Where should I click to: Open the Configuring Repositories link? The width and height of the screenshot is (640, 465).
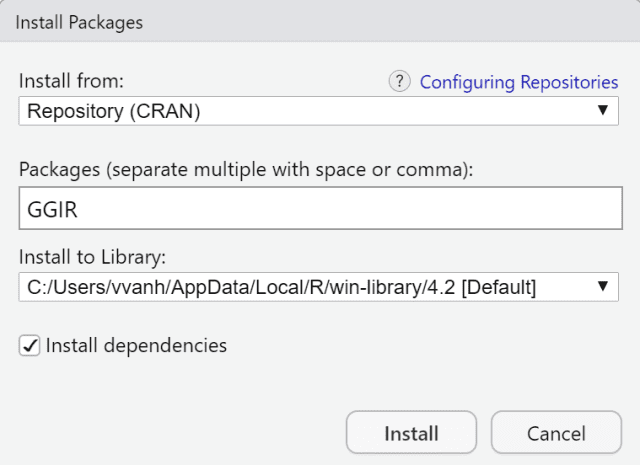click(x=518, y=82)
